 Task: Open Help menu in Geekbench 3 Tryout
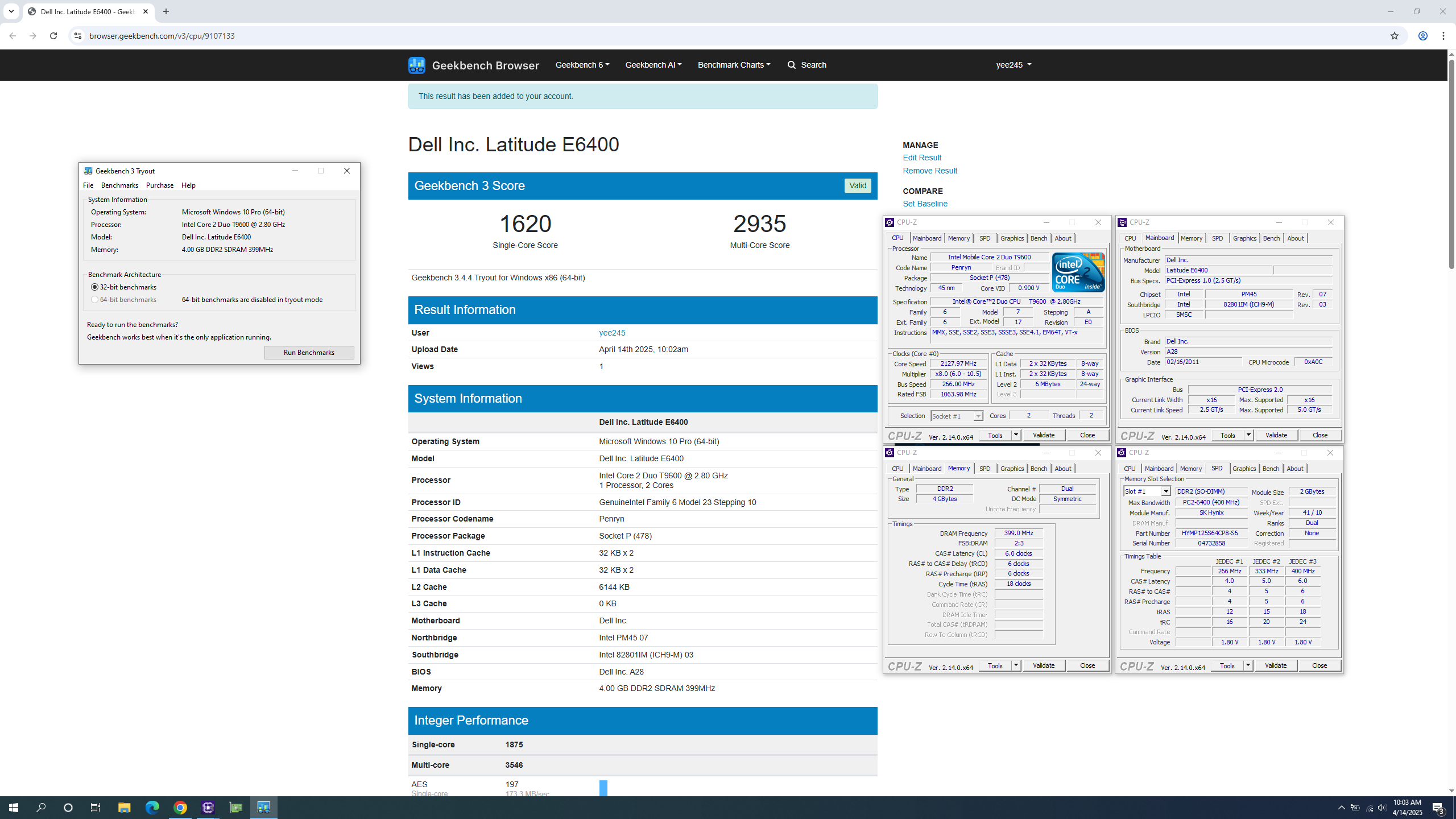pos(188,185)
